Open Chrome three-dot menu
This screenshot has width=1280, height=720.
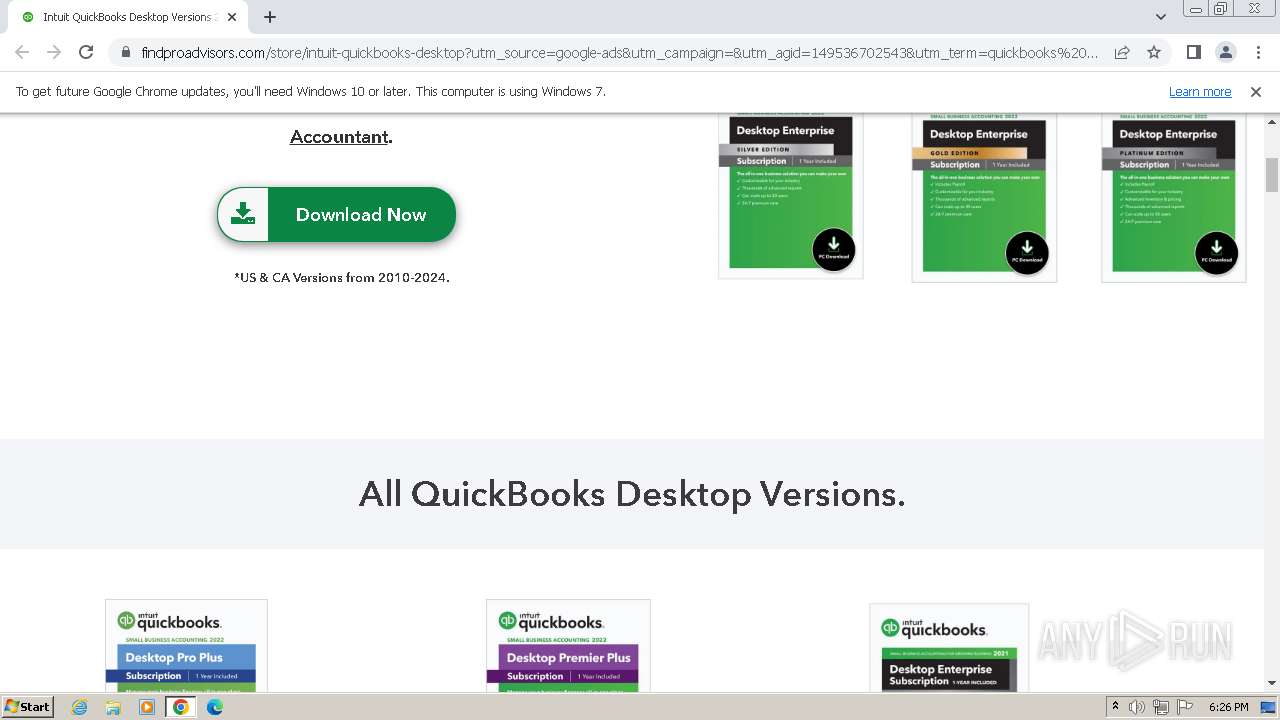(1258, 52)
